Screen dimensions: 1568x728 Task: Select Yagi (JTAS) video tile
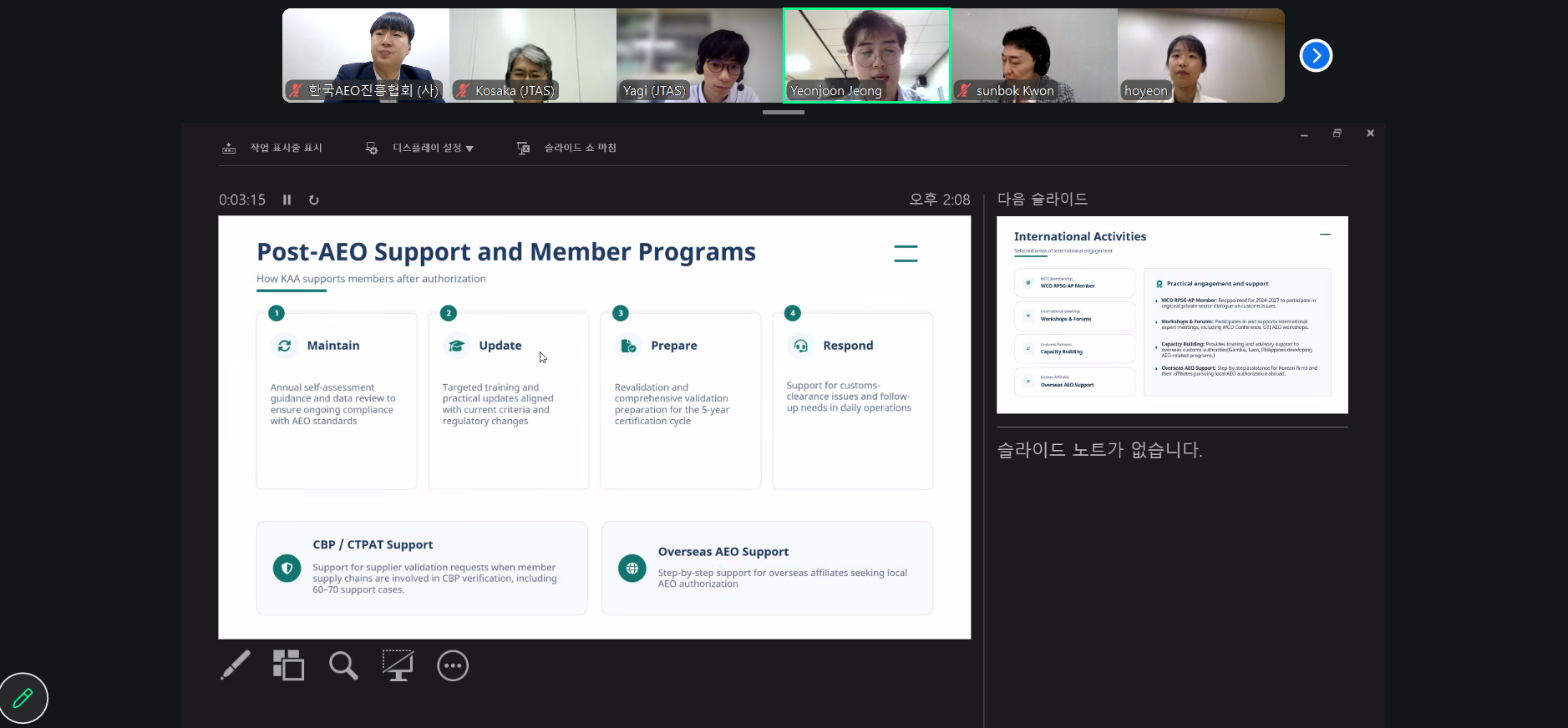point(700,56)
